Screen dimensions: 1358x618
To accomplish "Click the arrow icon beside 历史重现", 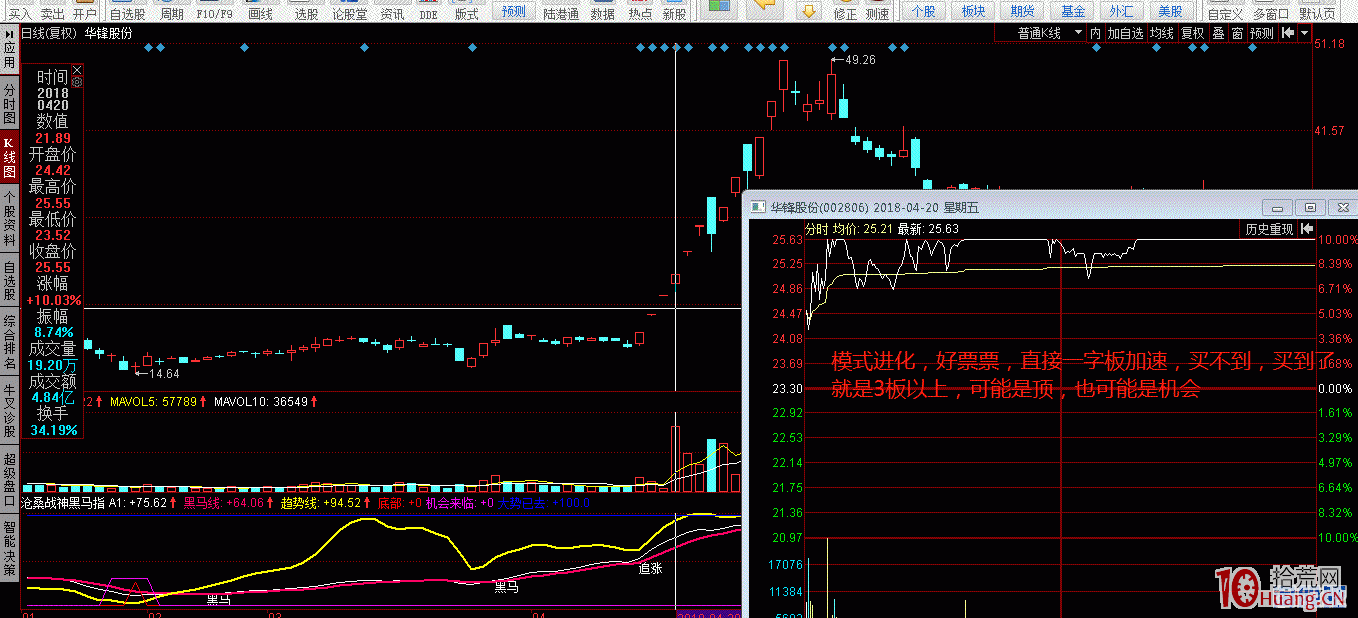I will point(1306,229).
